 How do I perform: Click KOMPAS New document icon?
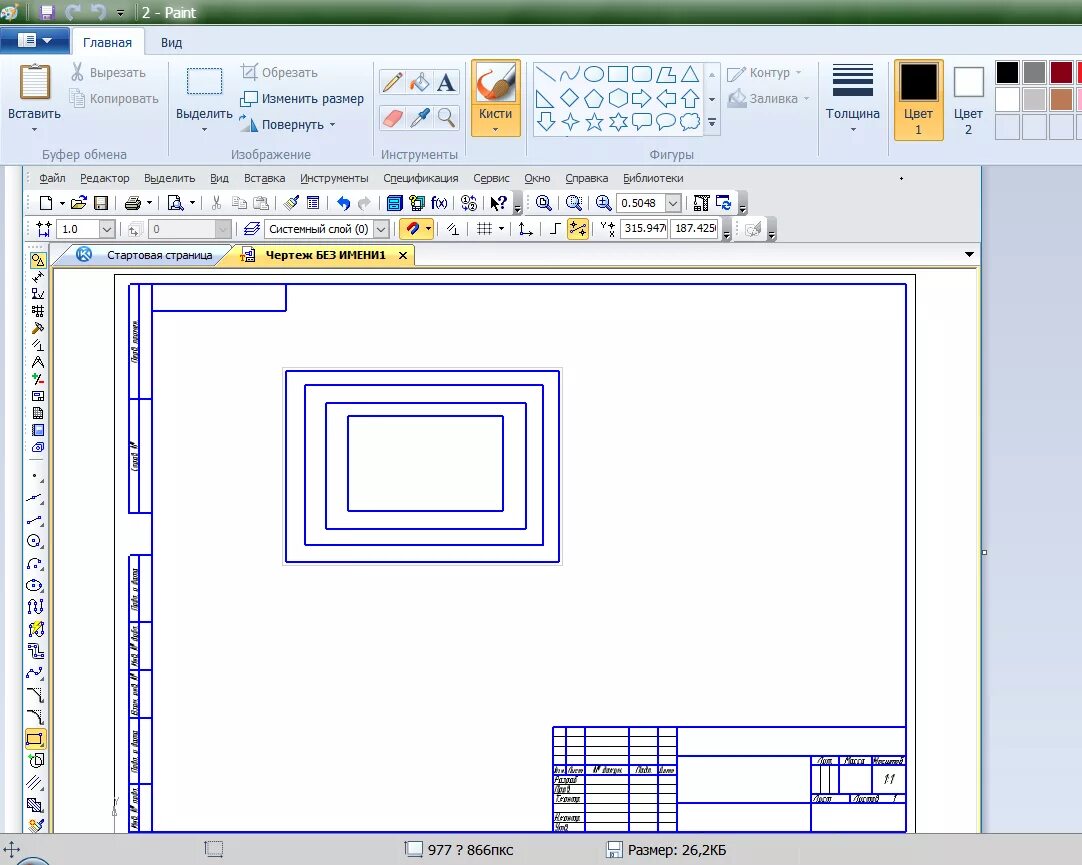click(46, 203)
